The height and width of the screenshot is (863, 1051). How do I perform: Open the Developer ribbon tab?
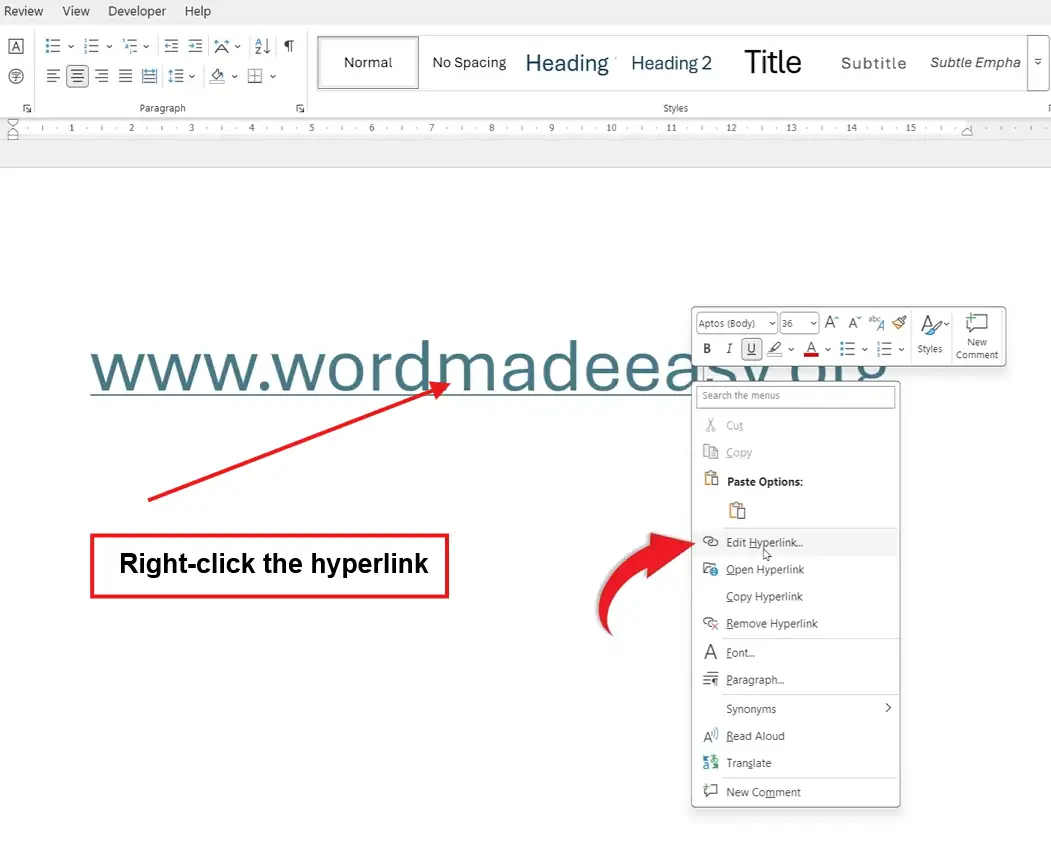click(x=137, y=11)
